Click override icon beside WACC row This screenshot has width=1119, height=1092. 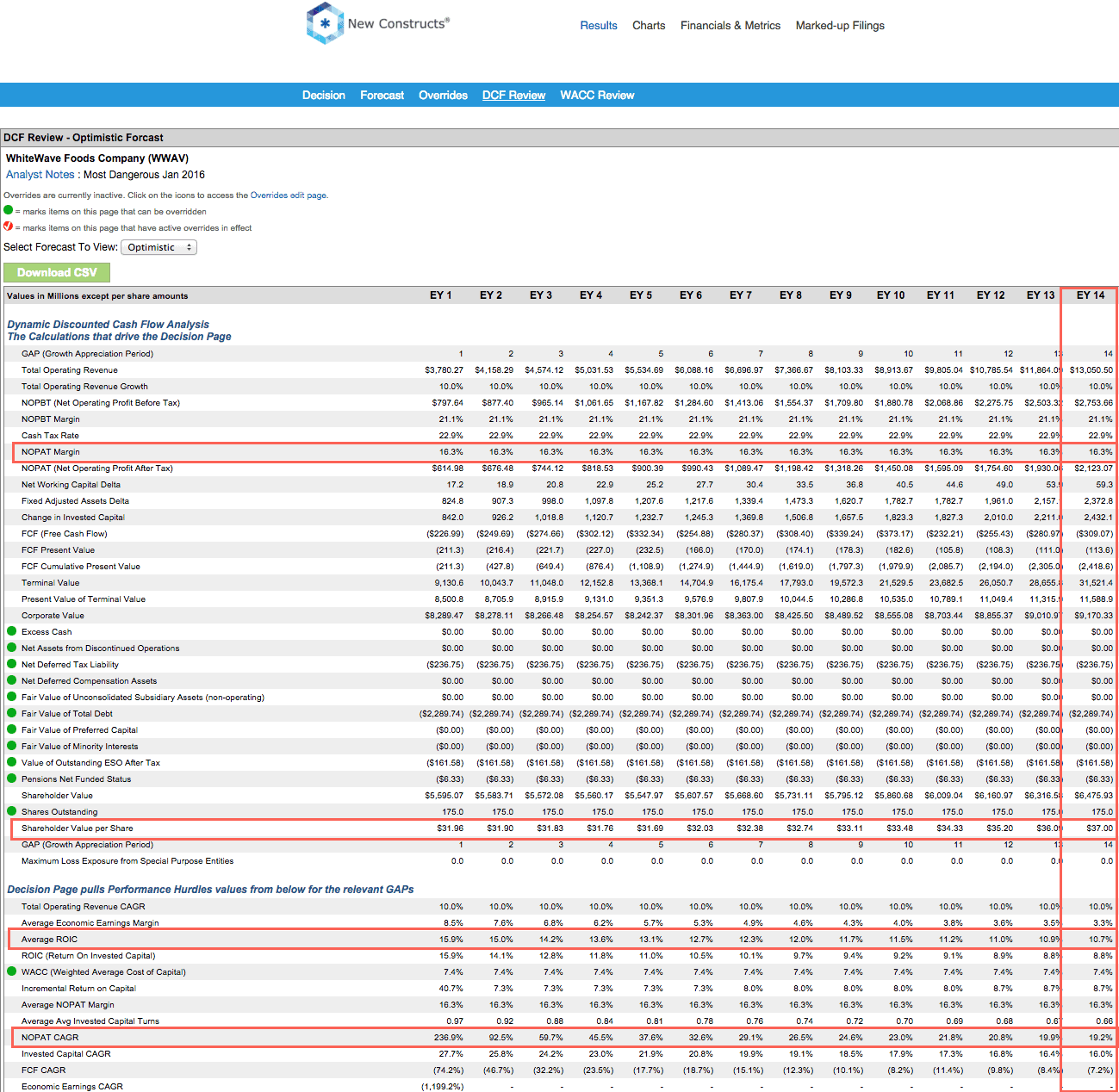pos(12,971)
